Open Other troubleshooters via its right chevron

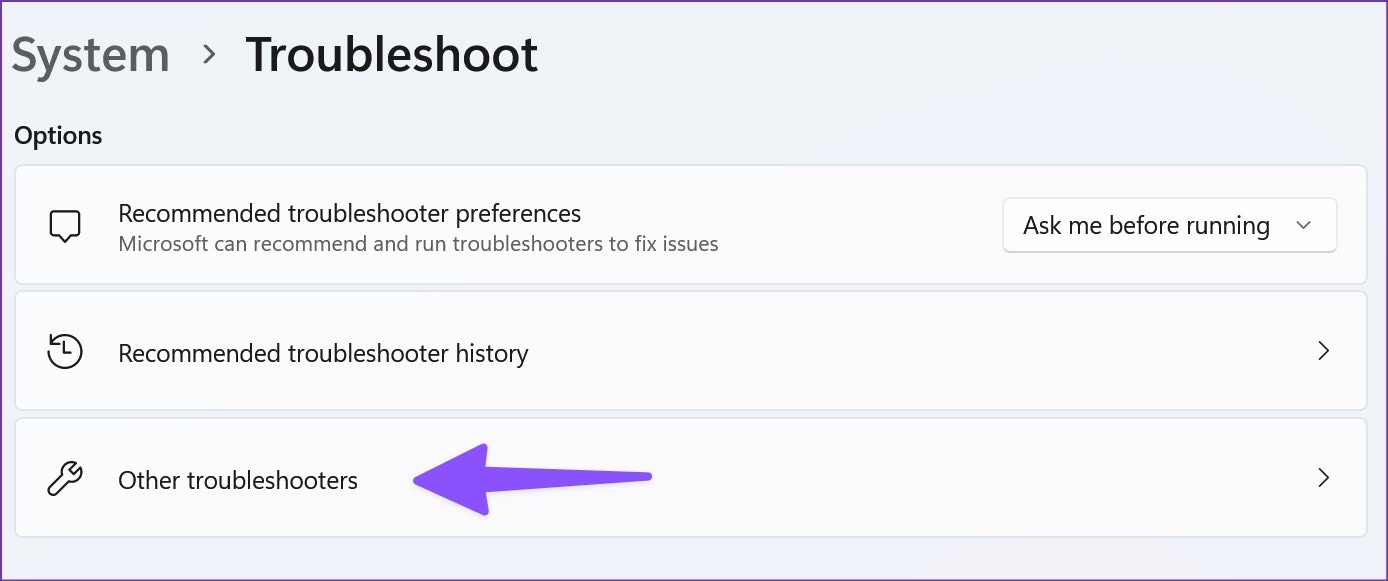1323,478
